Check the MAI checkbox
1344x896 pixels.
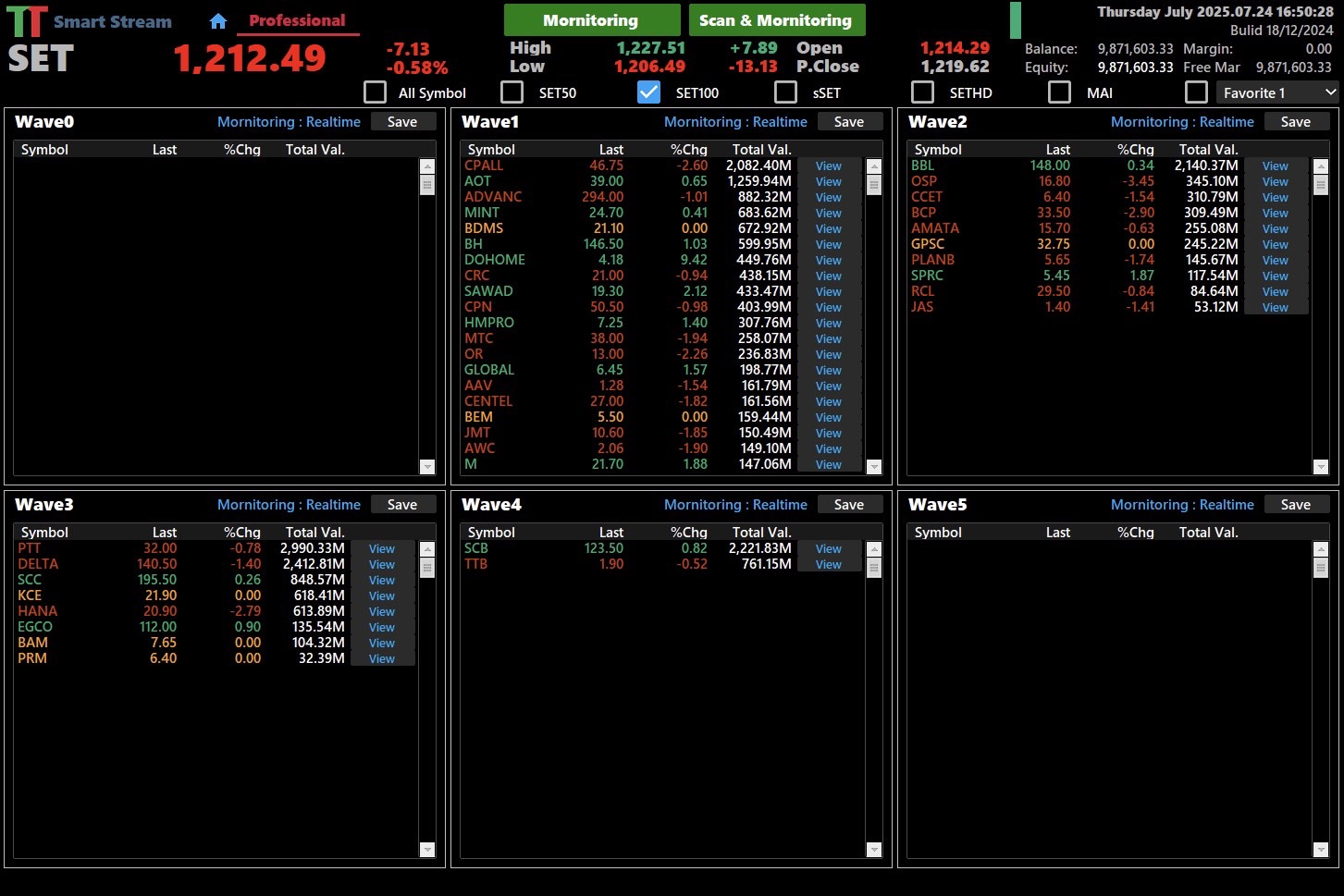pyautogui.click(x=1059, y=92)
